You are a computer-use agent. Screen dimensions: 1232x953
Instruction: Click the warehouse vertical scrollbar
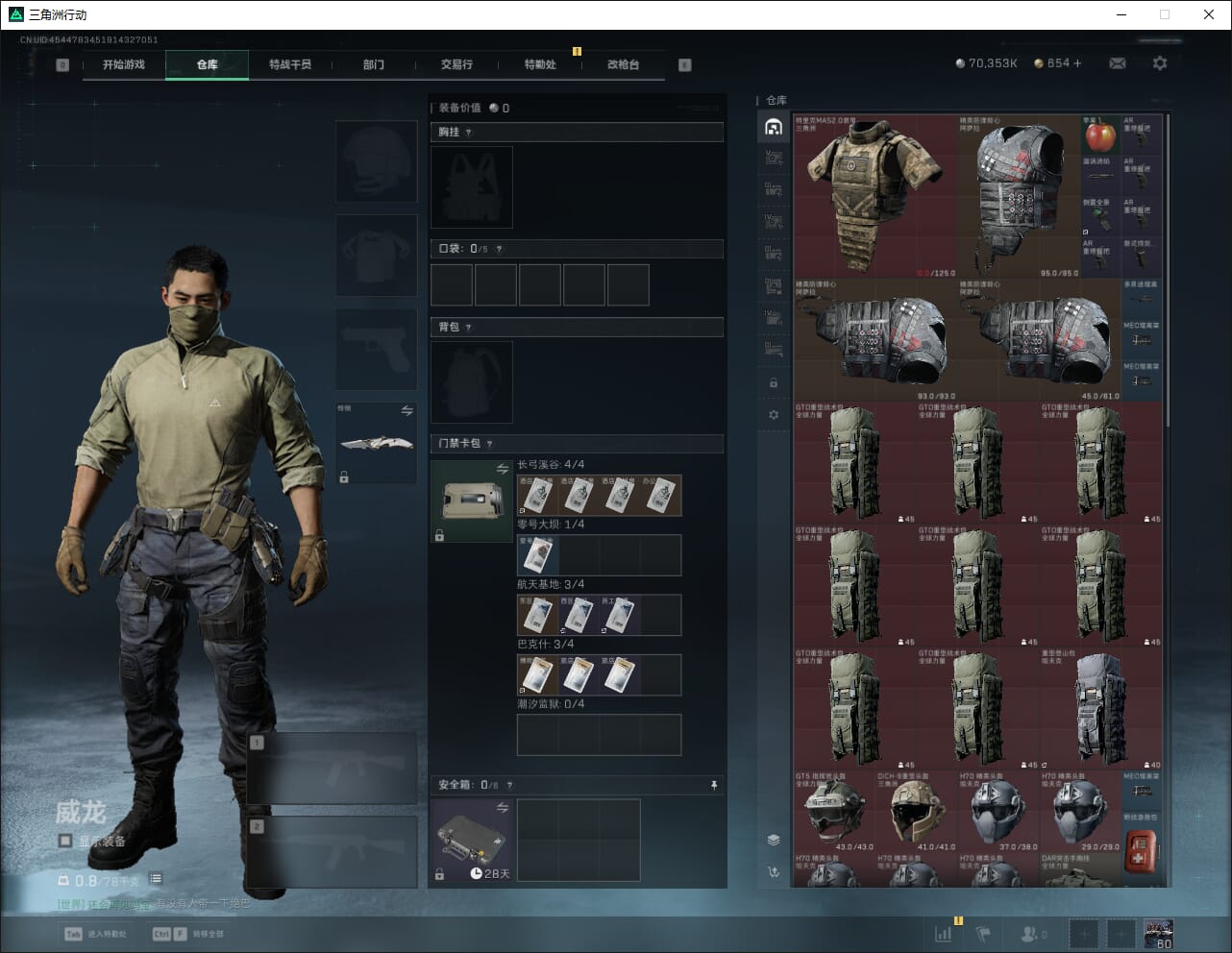pyautogui.click(x=1168, y=288)
